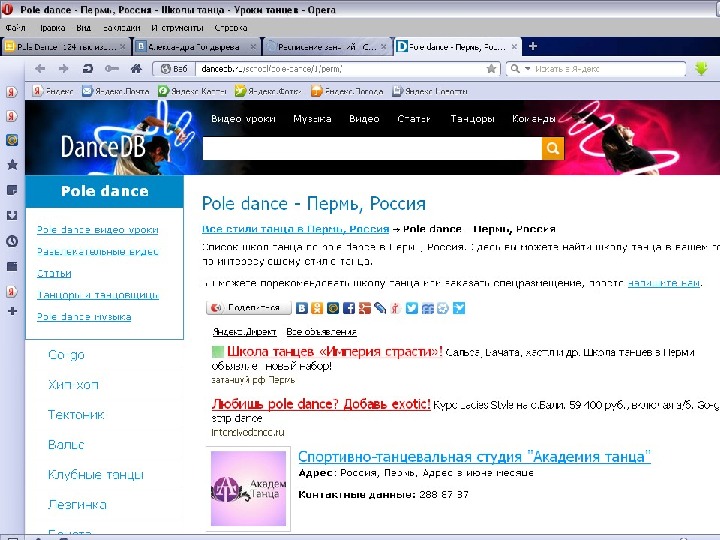
Task: Open the Notes panel in the sidebar
Action: tap(12, 190)
